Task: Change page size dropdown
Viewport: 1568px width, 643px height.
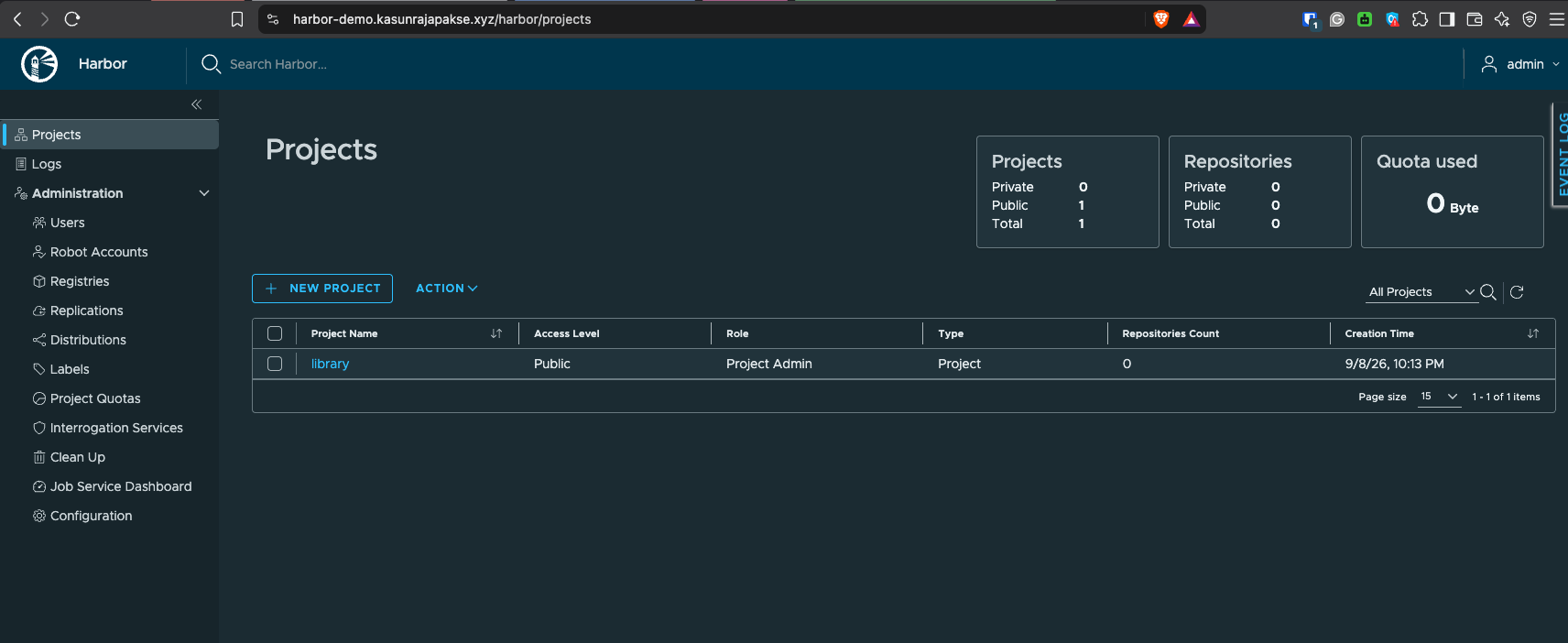Action: coord(1439,397)
